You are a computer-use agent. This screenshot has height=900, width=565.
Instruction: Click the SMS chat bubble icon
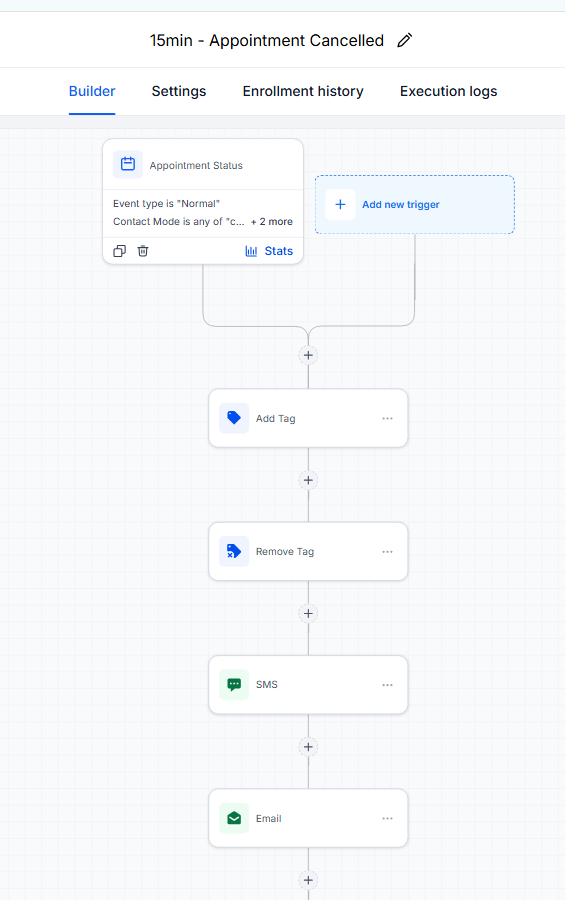[234, 684]
